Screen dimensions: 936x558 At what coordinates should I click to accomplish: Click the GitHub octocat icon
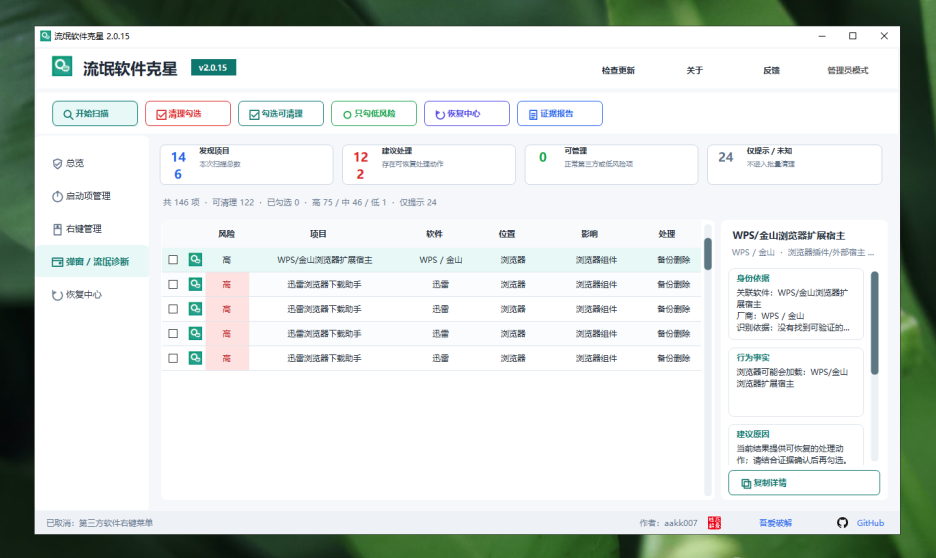(x=842, y=523)
